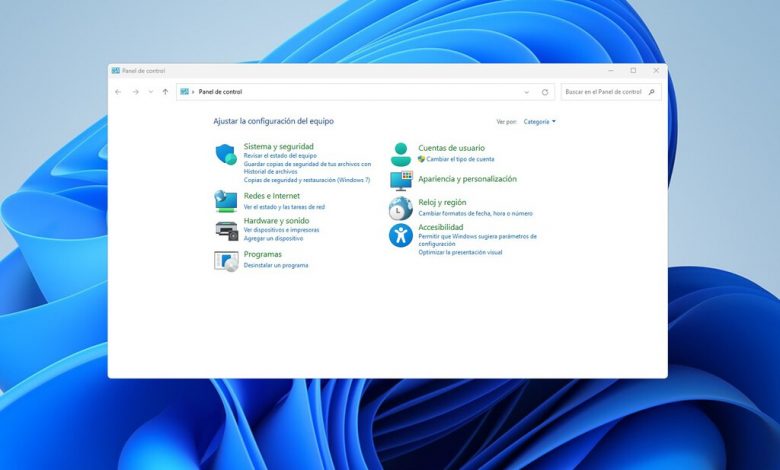
Task: Click Cambiar formatos de fecha, hora o número
Action: click(x=476, y=213)
